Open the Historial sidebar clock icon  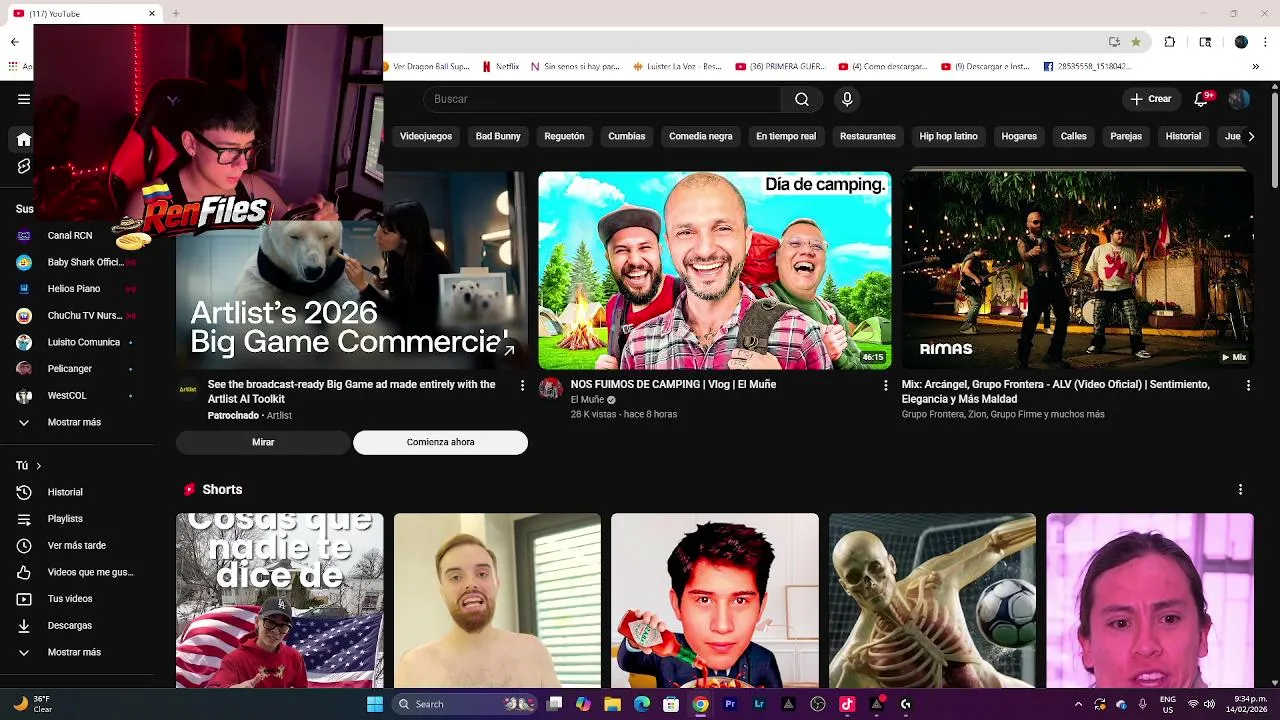(24, 492)
